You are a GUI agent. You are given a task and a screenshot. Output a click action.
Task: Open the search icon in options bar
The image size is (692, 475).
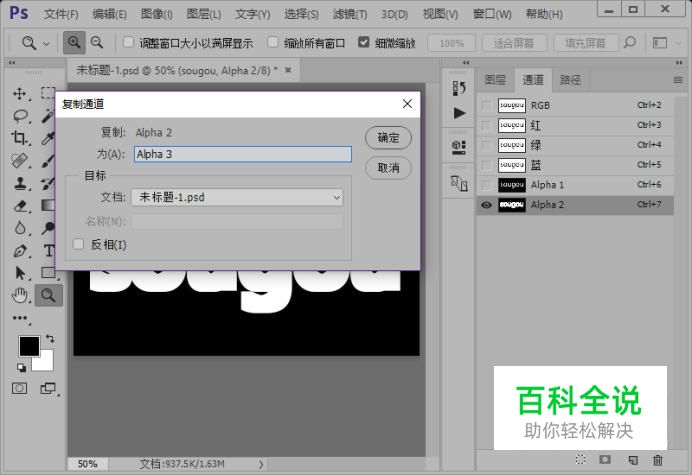(x=630, y=43)
